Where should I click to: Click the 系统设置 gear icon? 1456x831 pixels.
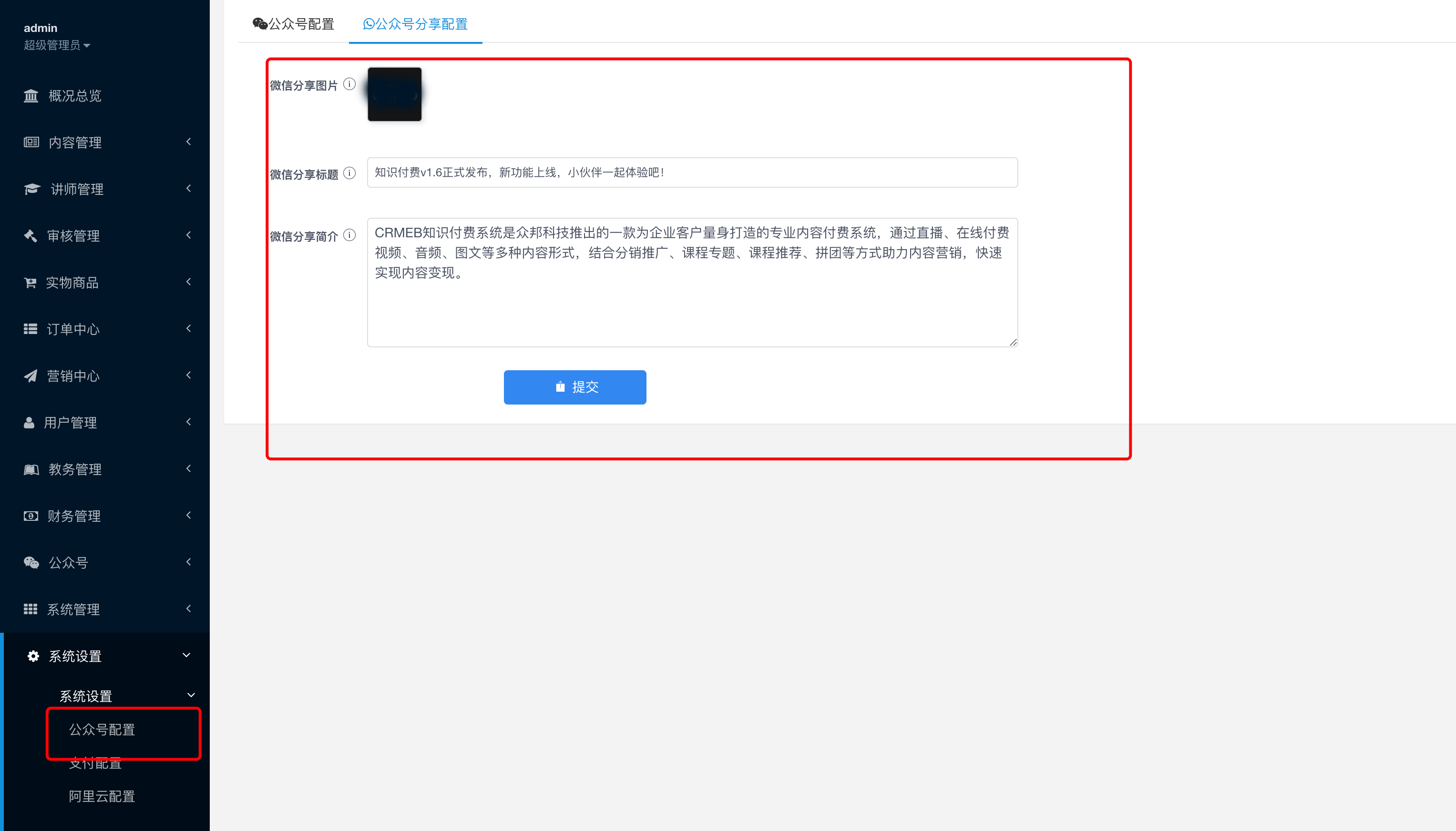(x=33, y=656)
